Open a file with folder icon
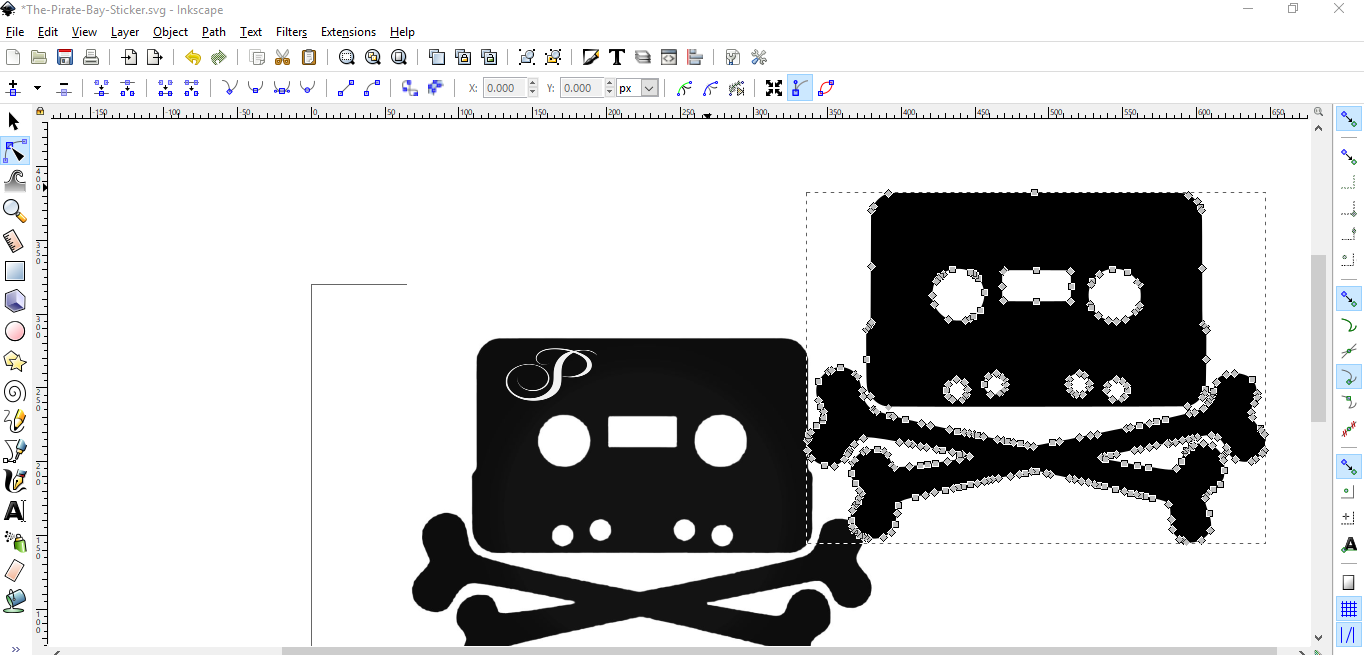 point(39,57)
